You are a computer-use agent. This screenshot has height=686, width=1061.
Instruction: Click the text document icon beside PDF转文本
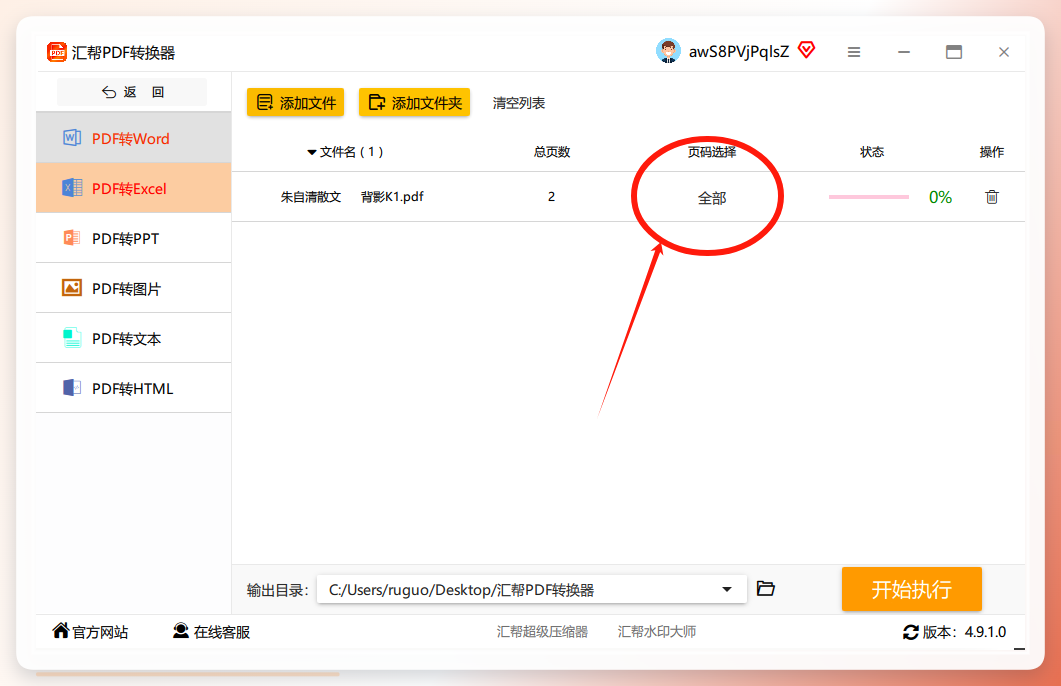(x=72, y=338)
